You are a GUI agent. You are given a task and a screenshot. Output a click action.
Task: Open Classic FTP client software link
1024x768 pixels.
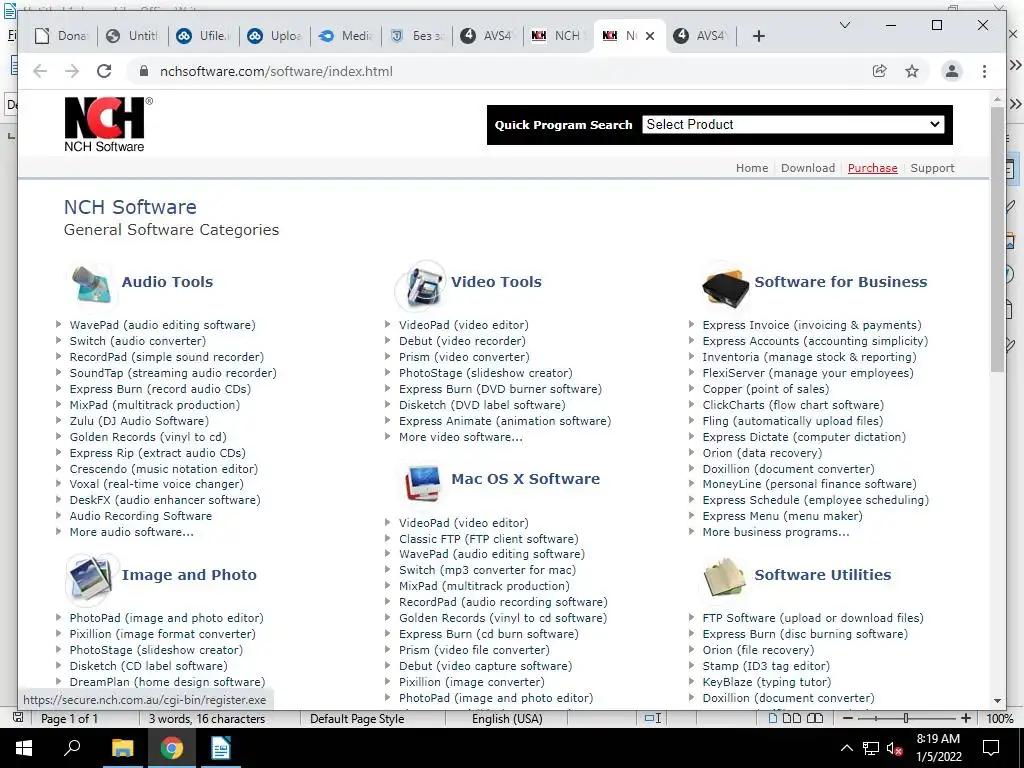(x=488, y=539)
